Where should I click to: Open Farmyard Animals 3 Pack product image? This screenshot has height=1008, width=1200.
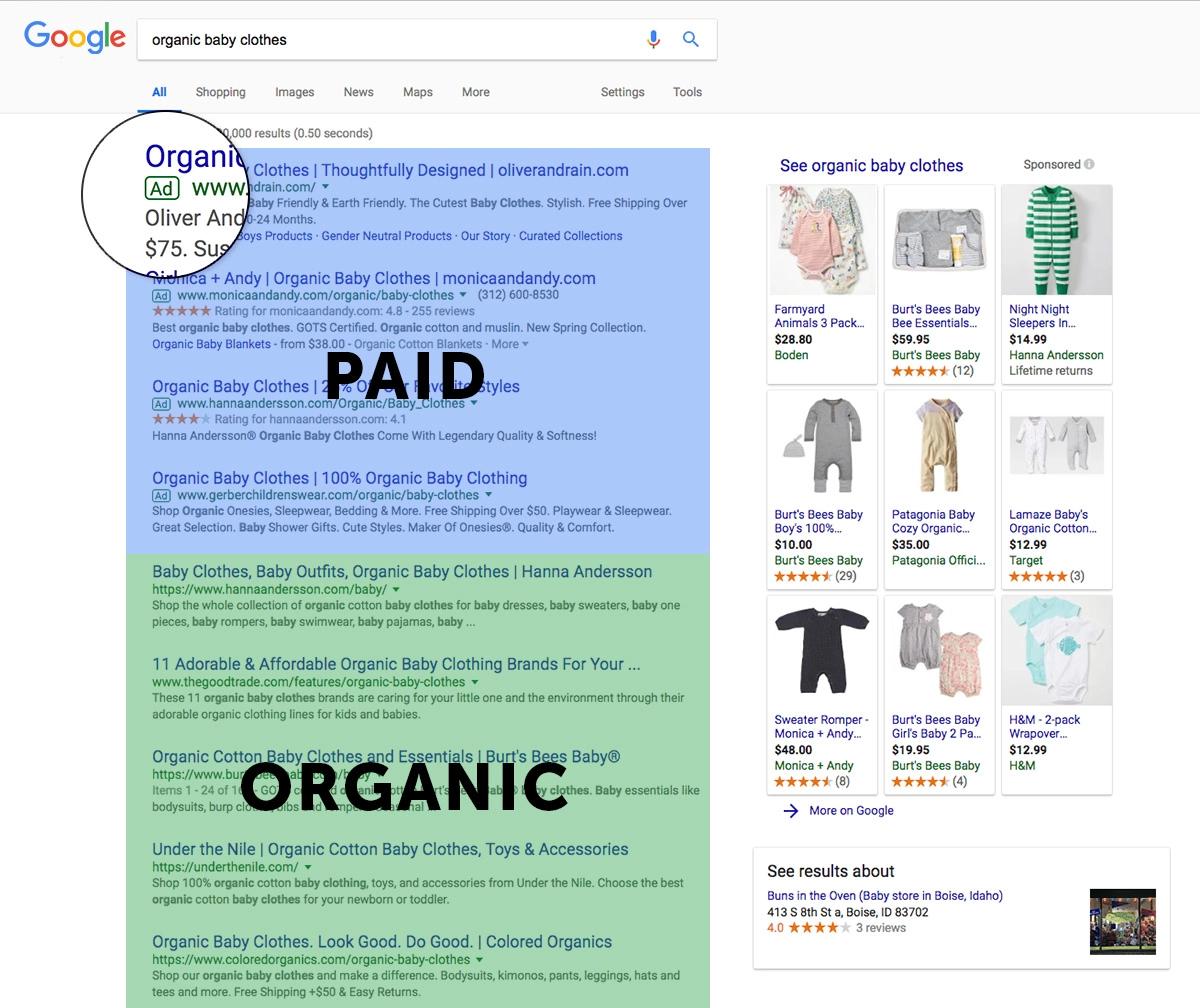(x=822, y=240)
